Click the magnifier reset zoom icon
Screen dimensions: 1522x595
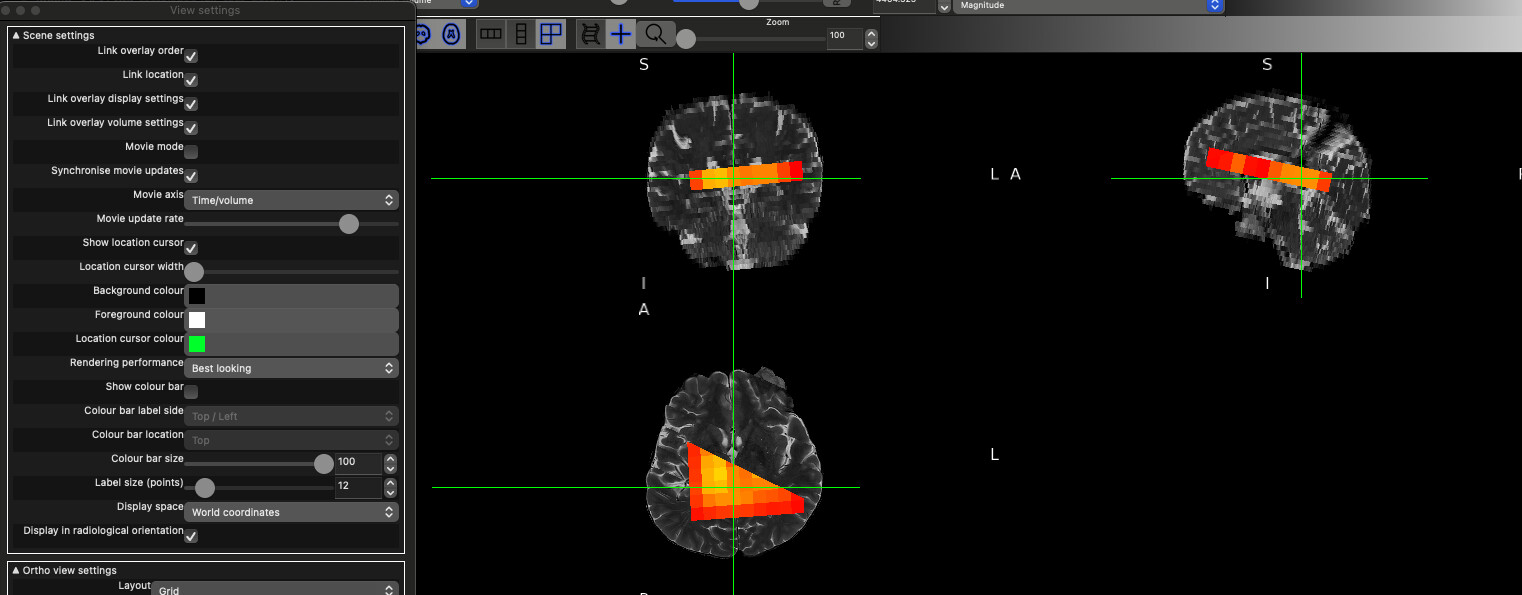coord(654,34)
